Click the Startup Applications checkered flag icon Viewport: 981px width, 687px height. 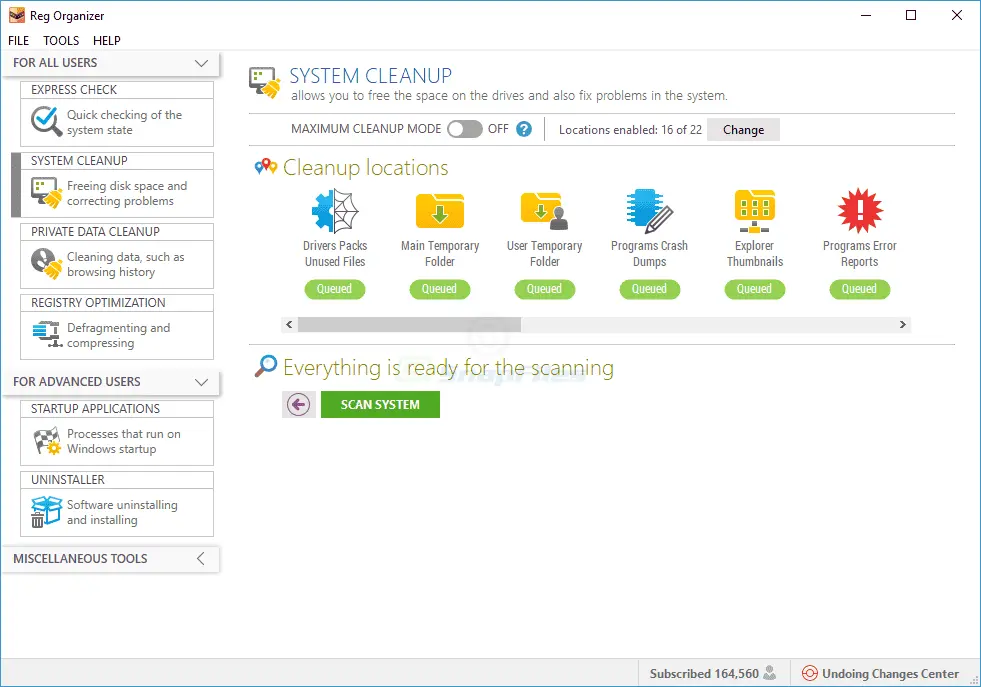pyautogui.click(x=46, y=440)
